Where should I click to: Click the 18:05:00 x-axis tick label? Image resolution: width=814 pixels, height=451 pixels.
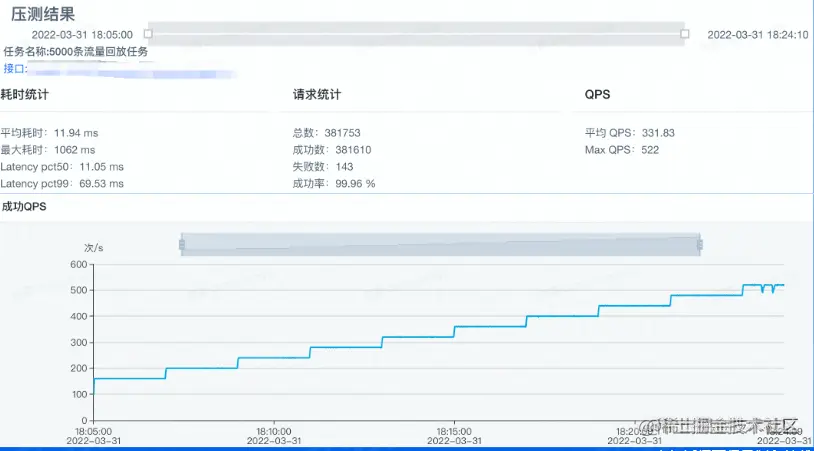[x=93, y=431]
